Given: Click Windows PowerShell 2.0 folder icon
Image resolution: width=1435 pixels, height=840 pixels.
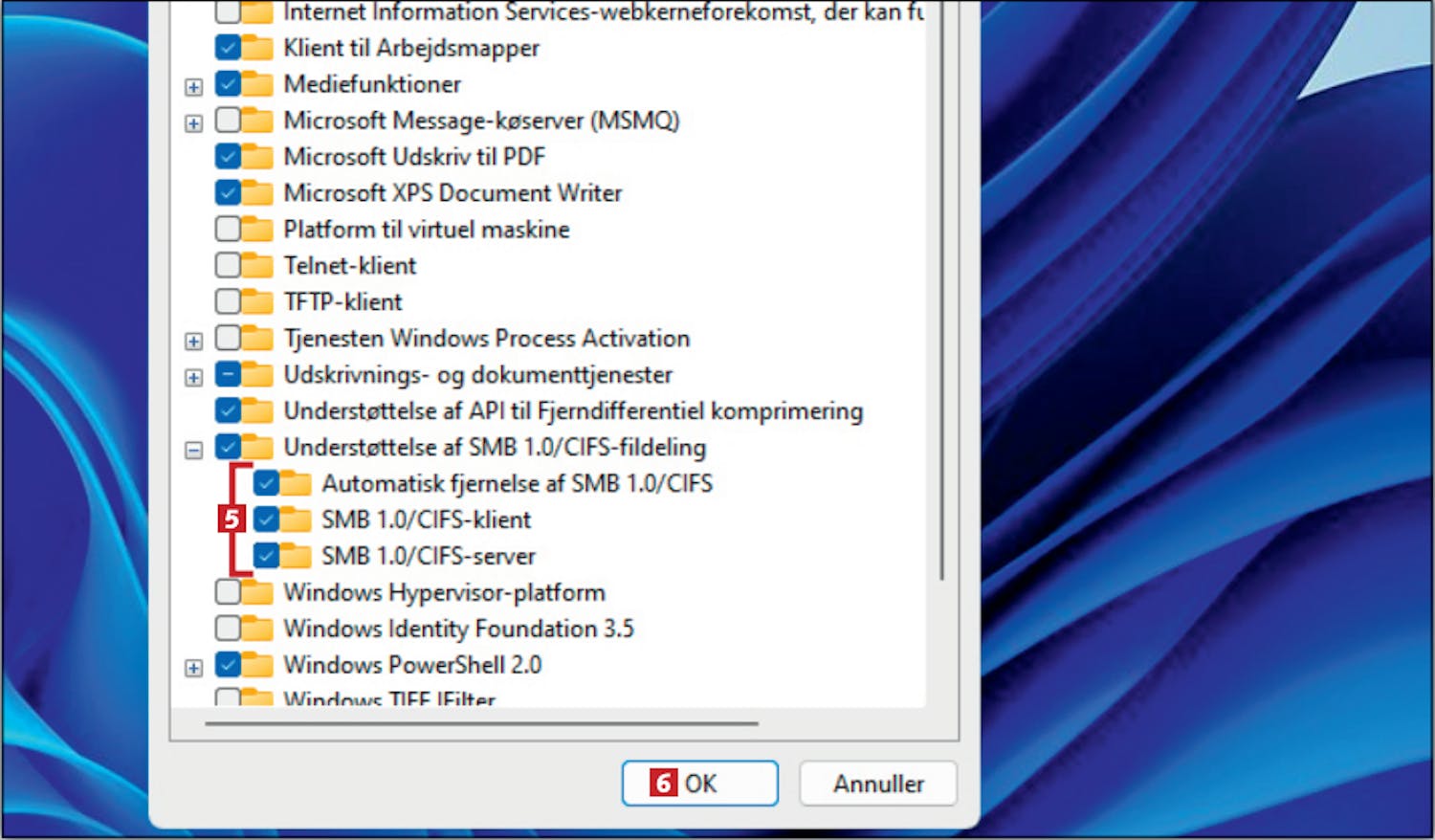Looking at the screenshot, I should [257, 665].
